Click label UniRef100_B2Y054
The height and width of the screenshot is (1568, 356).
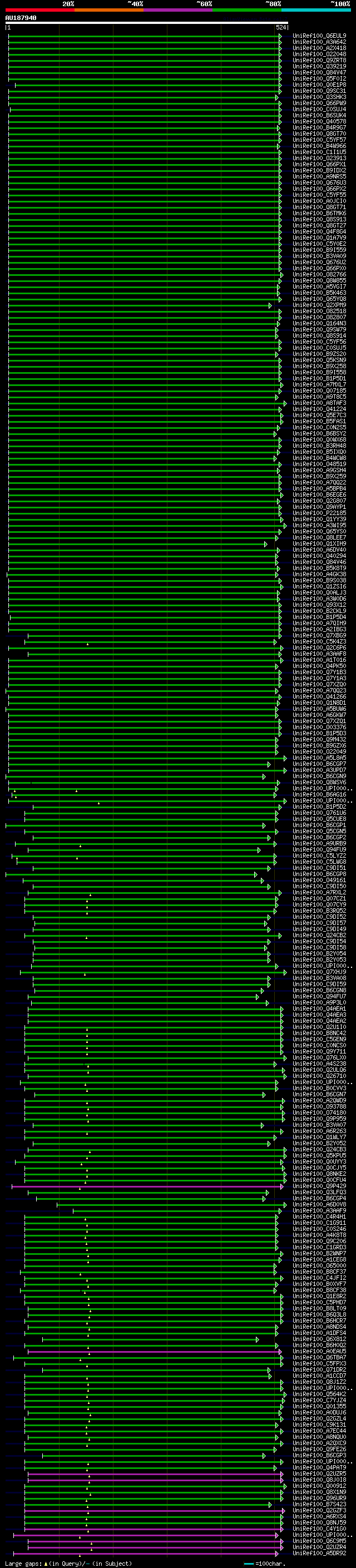[x=319, y=953]
